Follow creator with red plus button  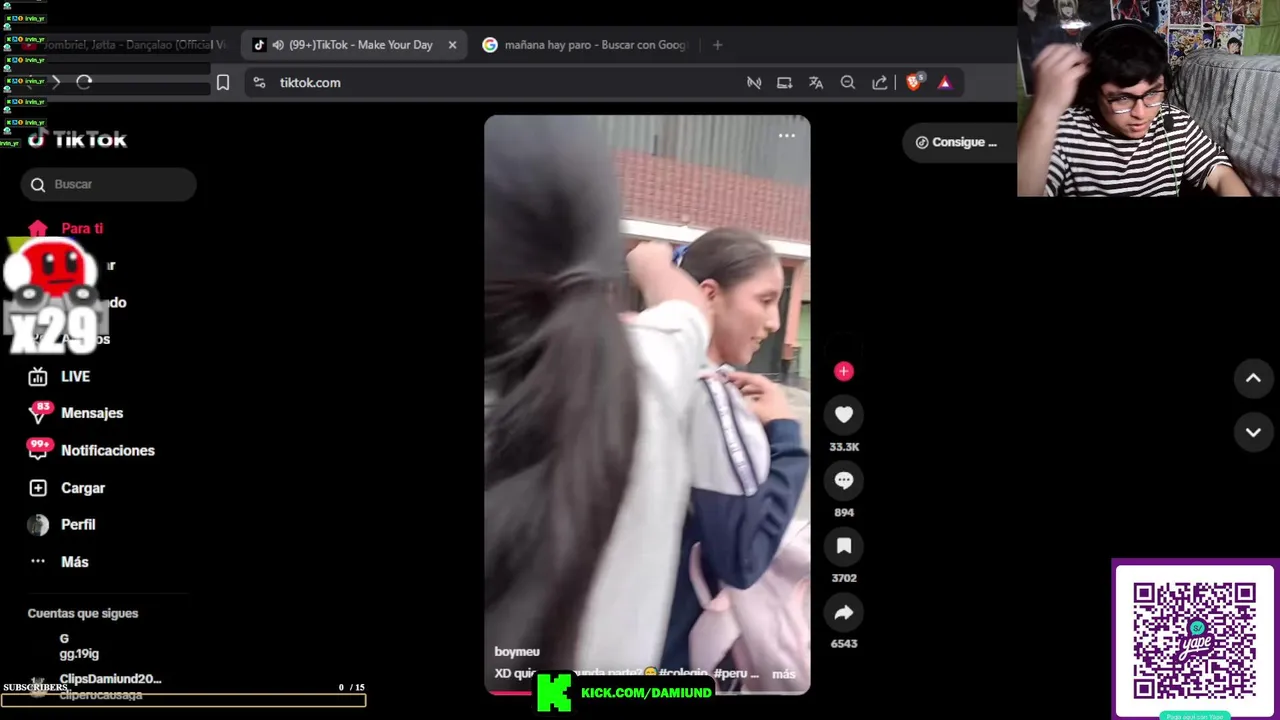click(x=844, y=371)
